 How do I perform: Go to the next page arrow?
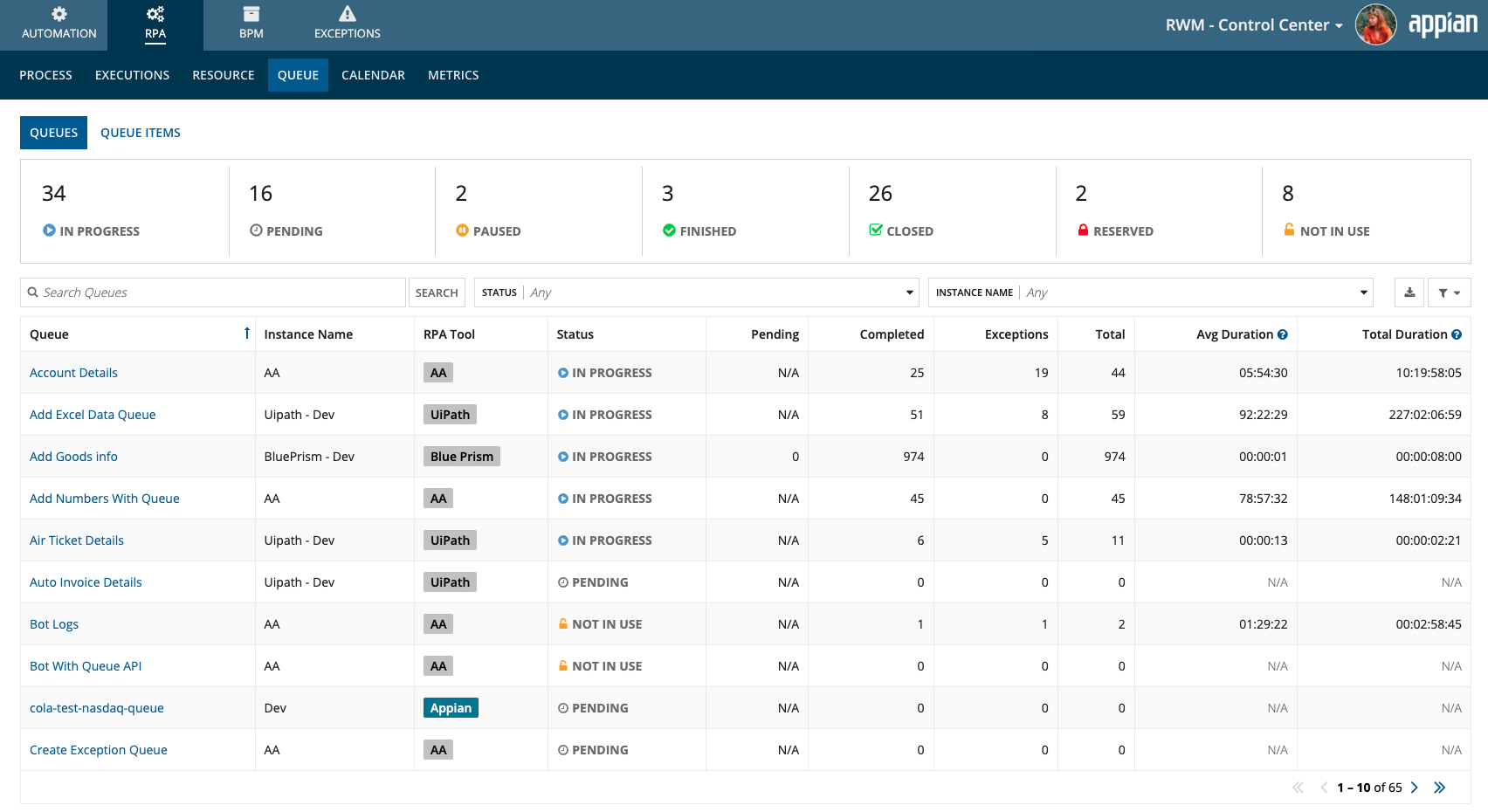1415,788
